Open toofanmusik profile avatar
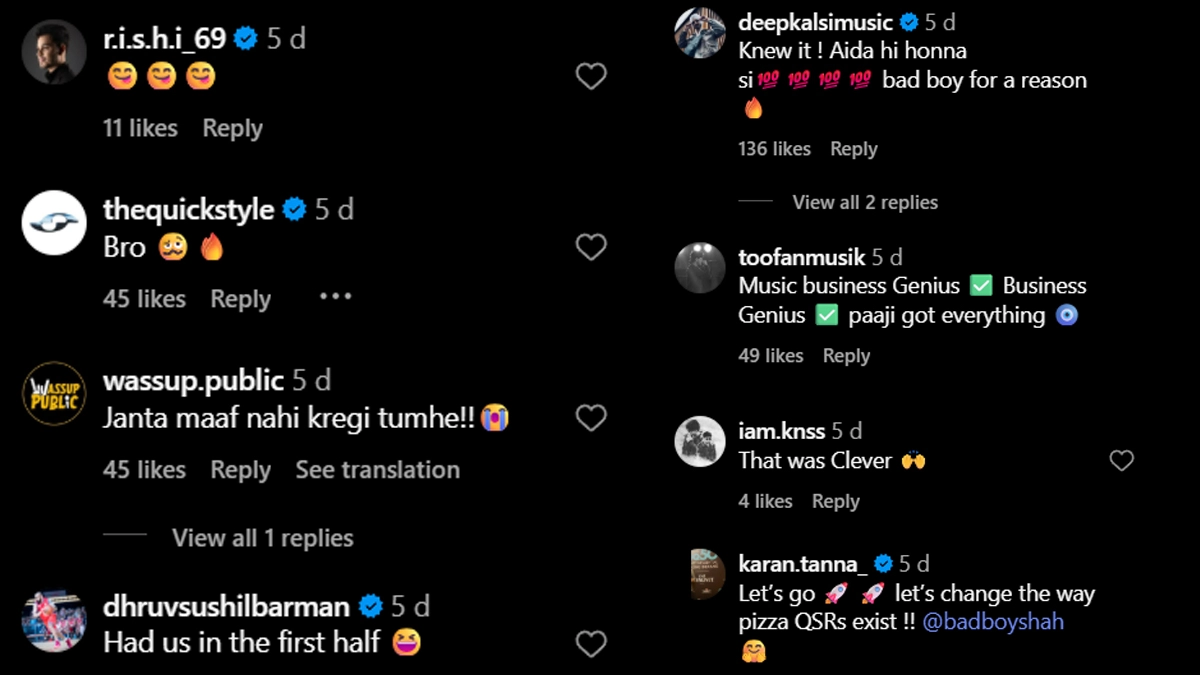The height and width of the screenshot is (675, 1200). (x=699, y=269)
